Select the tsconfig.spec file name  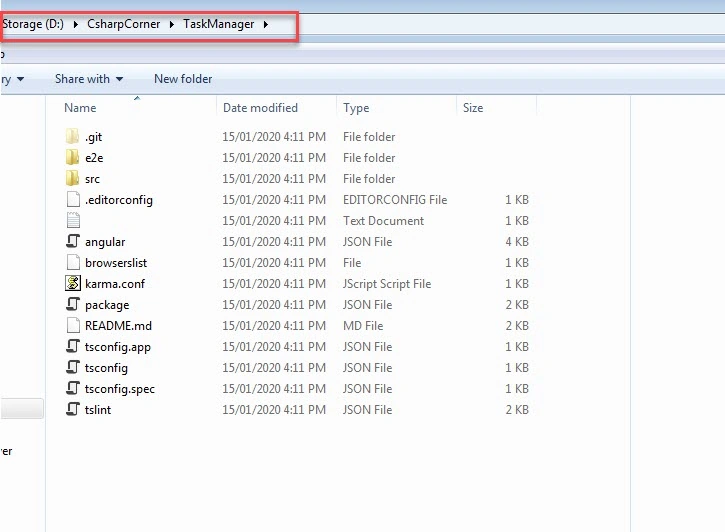(x=120, y=389)
